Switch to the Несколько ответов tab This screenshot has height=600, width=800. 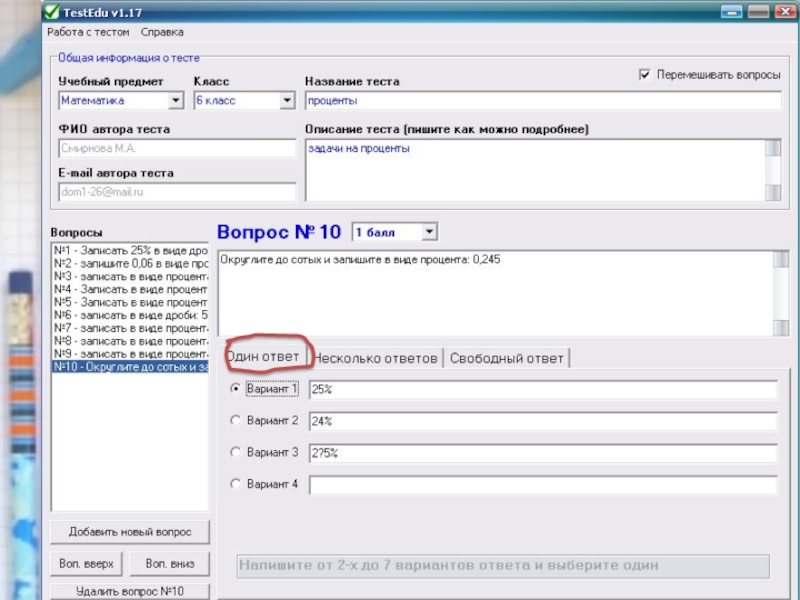point(377,358)
